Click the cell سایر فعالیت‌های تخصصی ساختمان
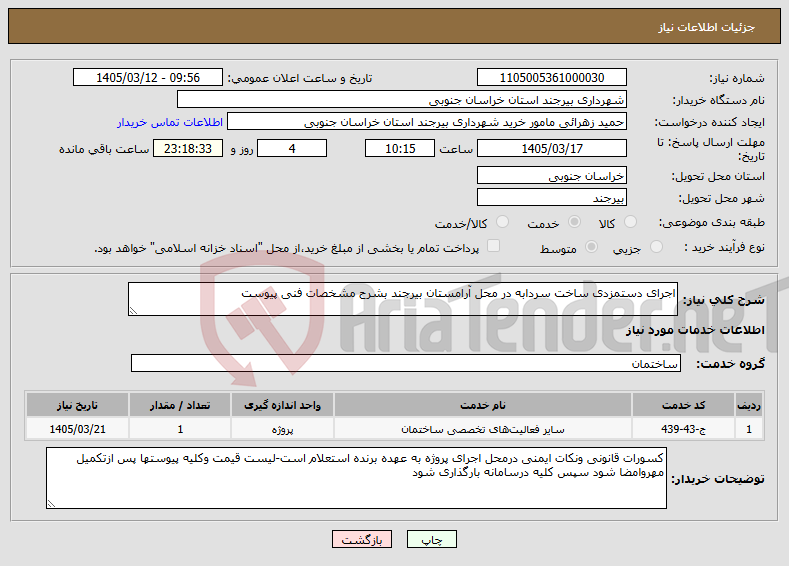Image resolution: width=789 pixels, height=566 pixels. (x=483, y=429)
